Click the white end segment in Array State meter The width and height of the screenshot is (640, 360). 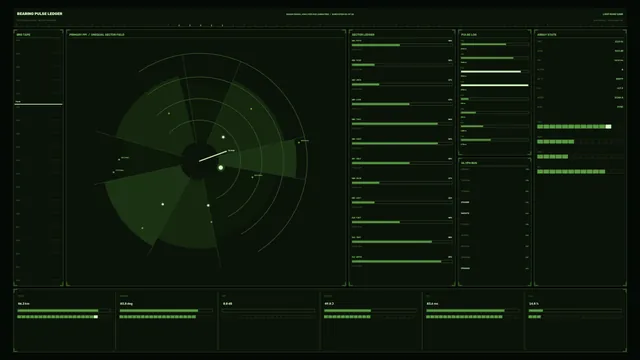608,127
